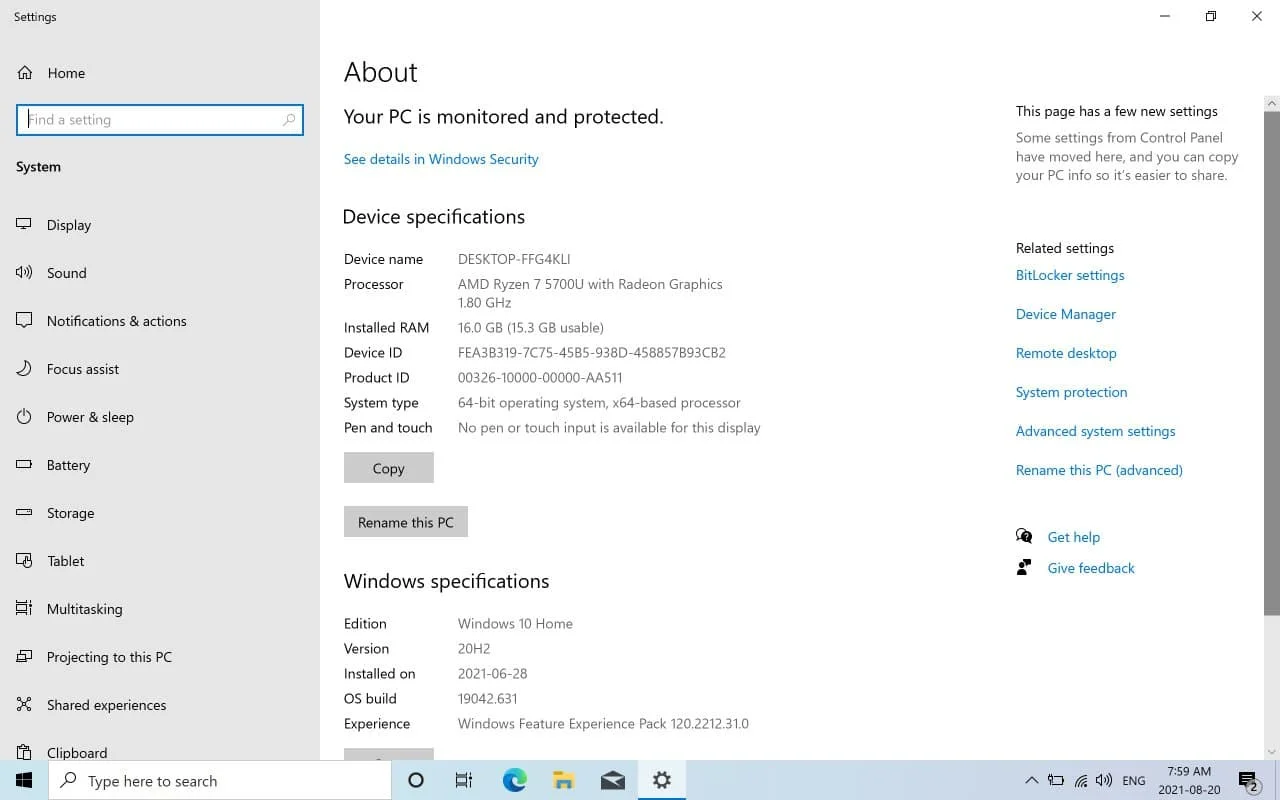1280x800 pixels.
Task: Click the Get help link text
Action: click(1074, 537)
